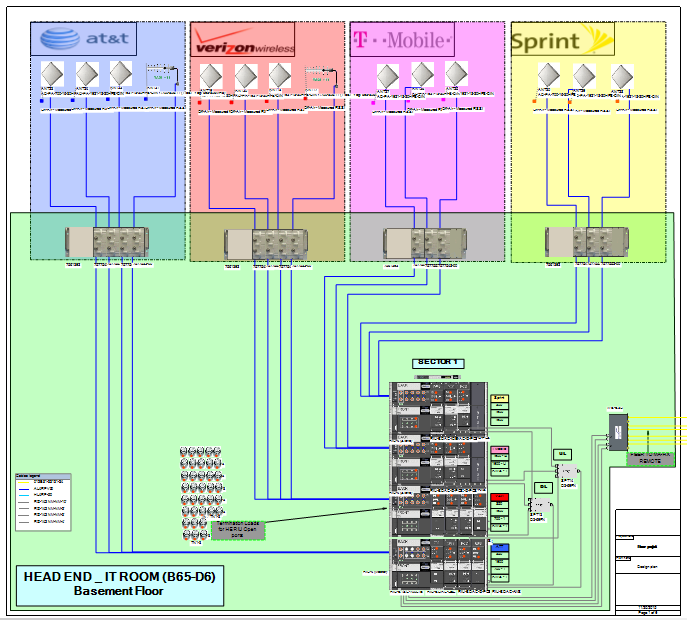The image size is (687, 620).
Task: Click blue AT&T tag beside bottom rack
Action: coord(499,547)
